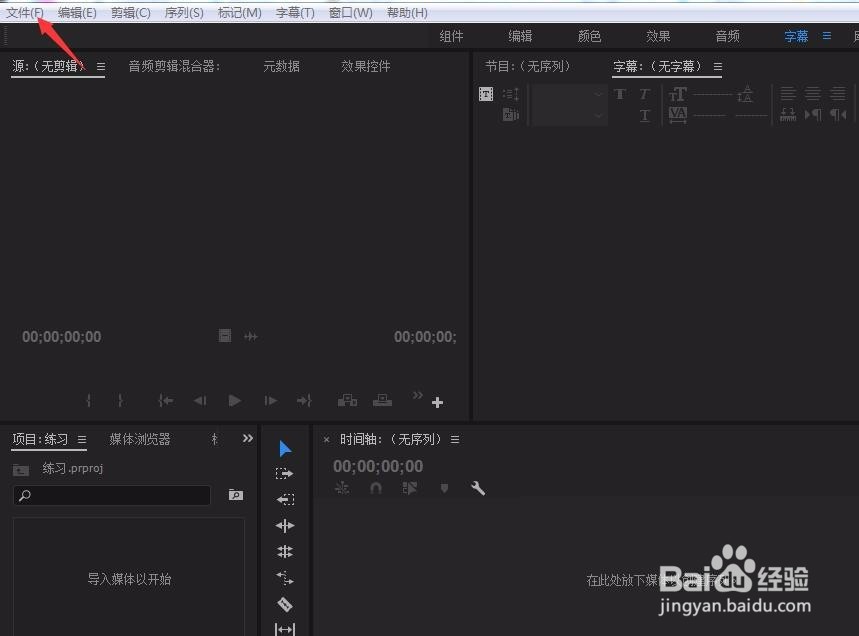Open Project 练习 panel menu icon

82,439
